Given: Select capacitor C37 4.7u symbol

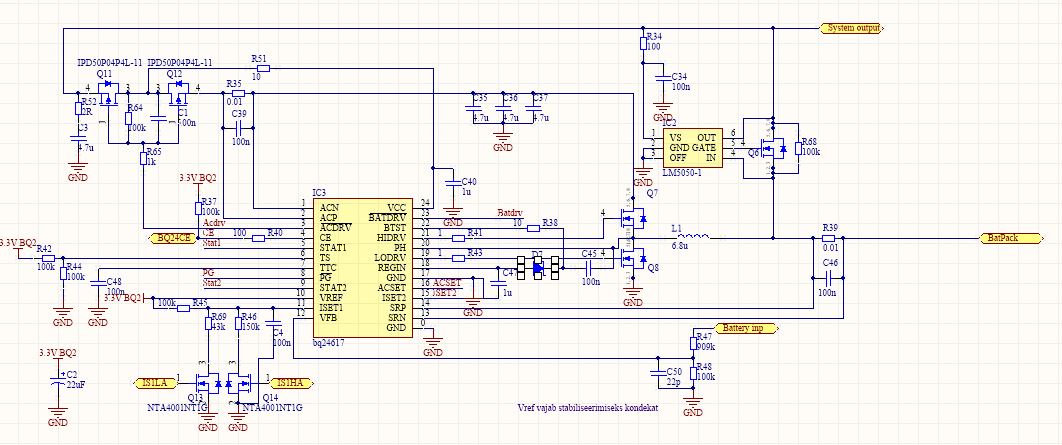Looking at the screenshot, I should click(x=533, y=108).
